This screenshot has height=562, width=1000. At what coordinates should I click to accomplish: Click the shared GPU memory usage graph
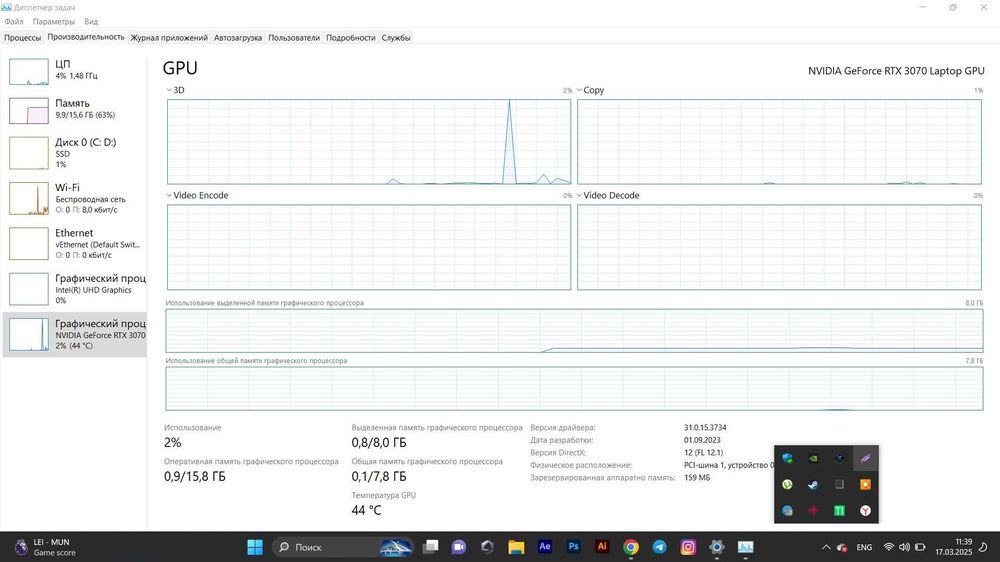click(574, 388)
